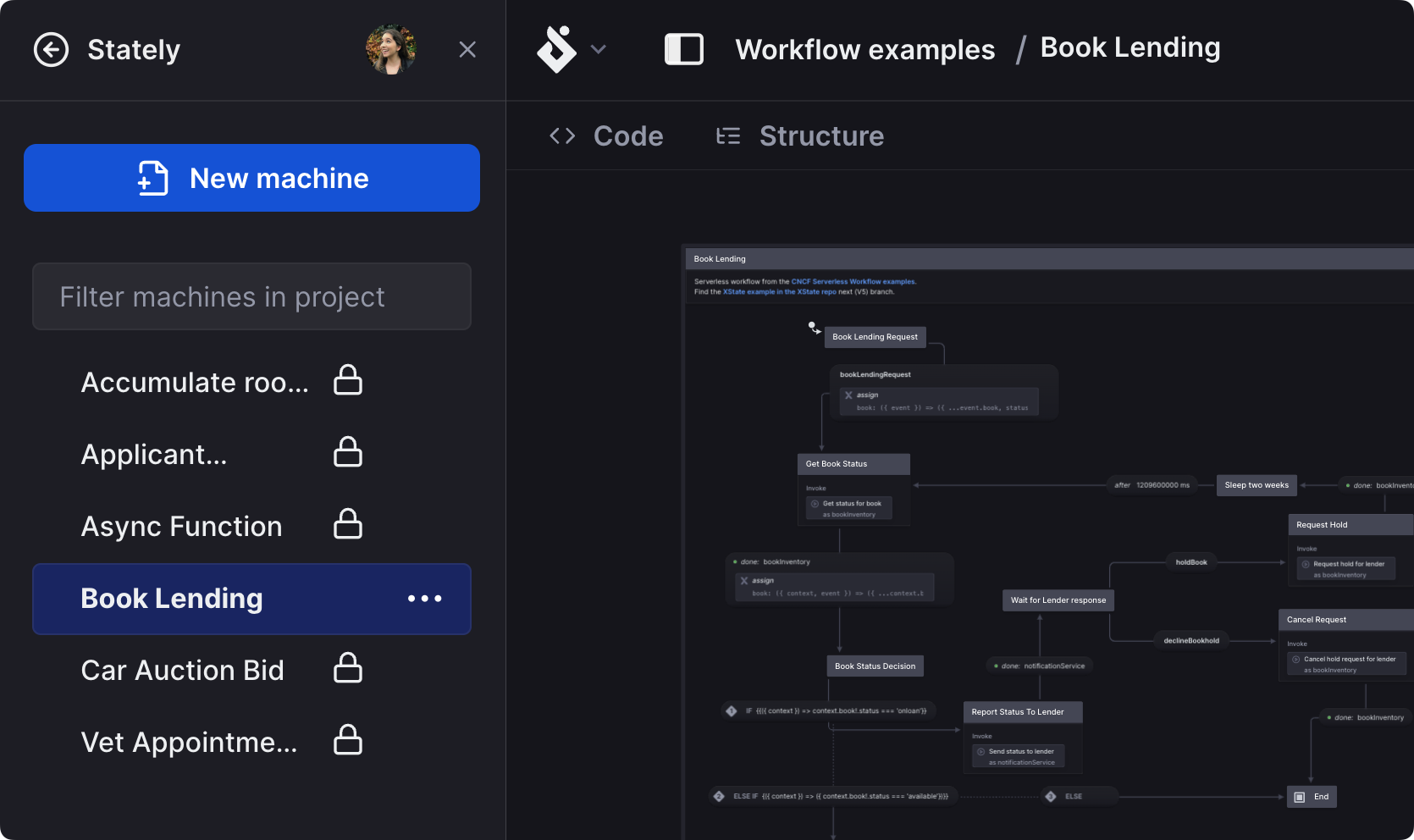This screenshot has width=1414, height=840.
Task: Open the user profile avatar
Action: [390, 50]
